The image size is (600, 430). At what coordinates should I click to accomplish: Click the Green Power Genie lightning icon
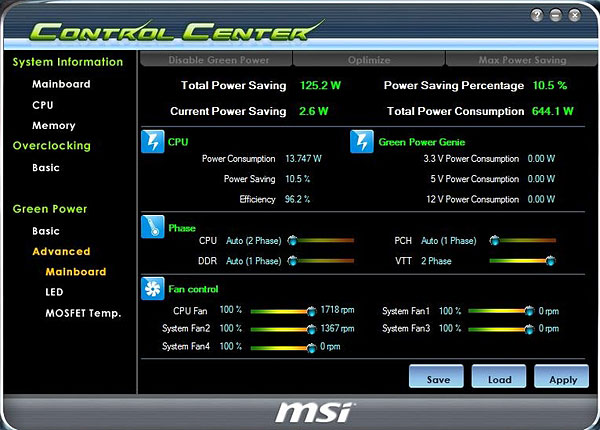point(362,142)
